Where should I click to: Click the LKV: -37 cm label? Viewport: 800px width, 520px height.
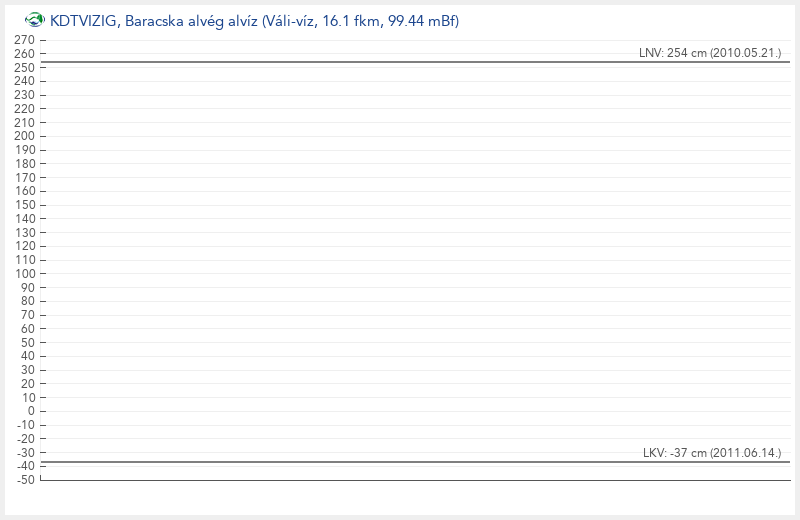click(711, 453)
